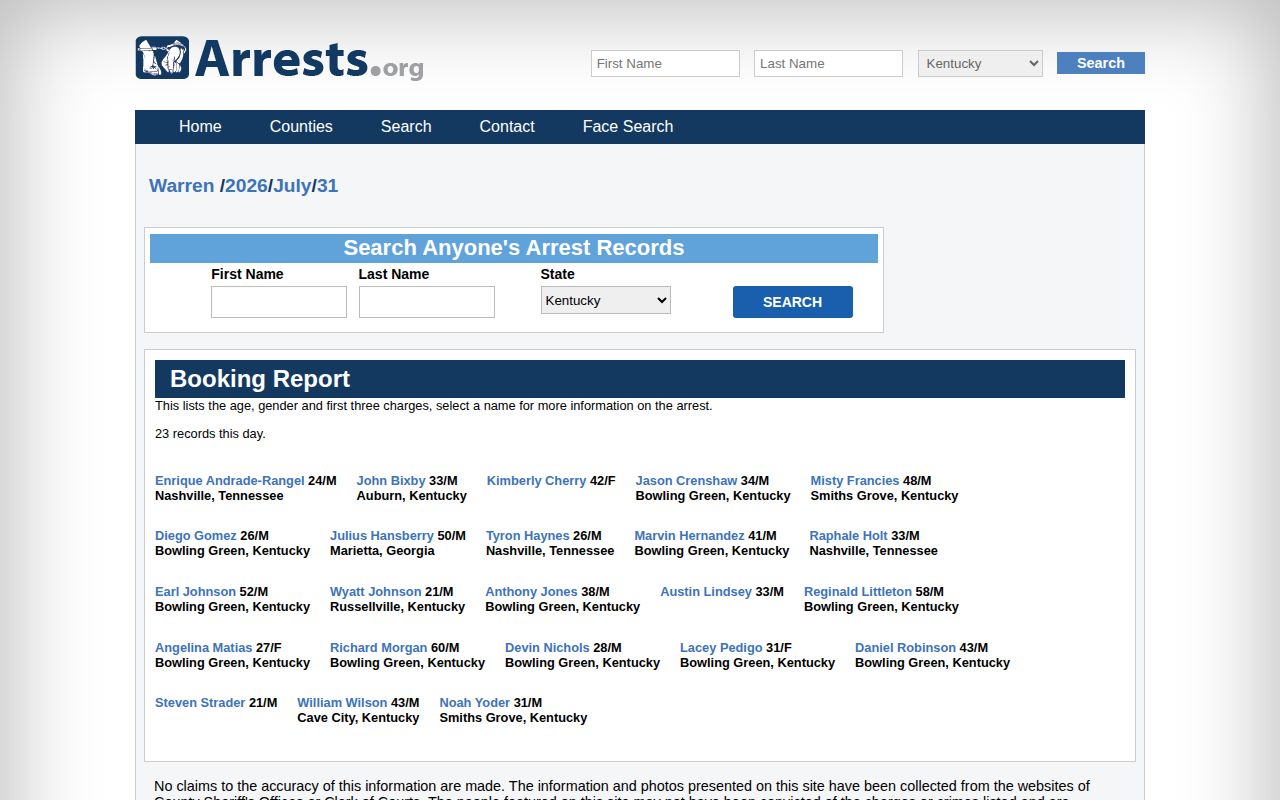Open Julius Hansberry's arrest record
1280x800 pixels.
coord(382,536)
